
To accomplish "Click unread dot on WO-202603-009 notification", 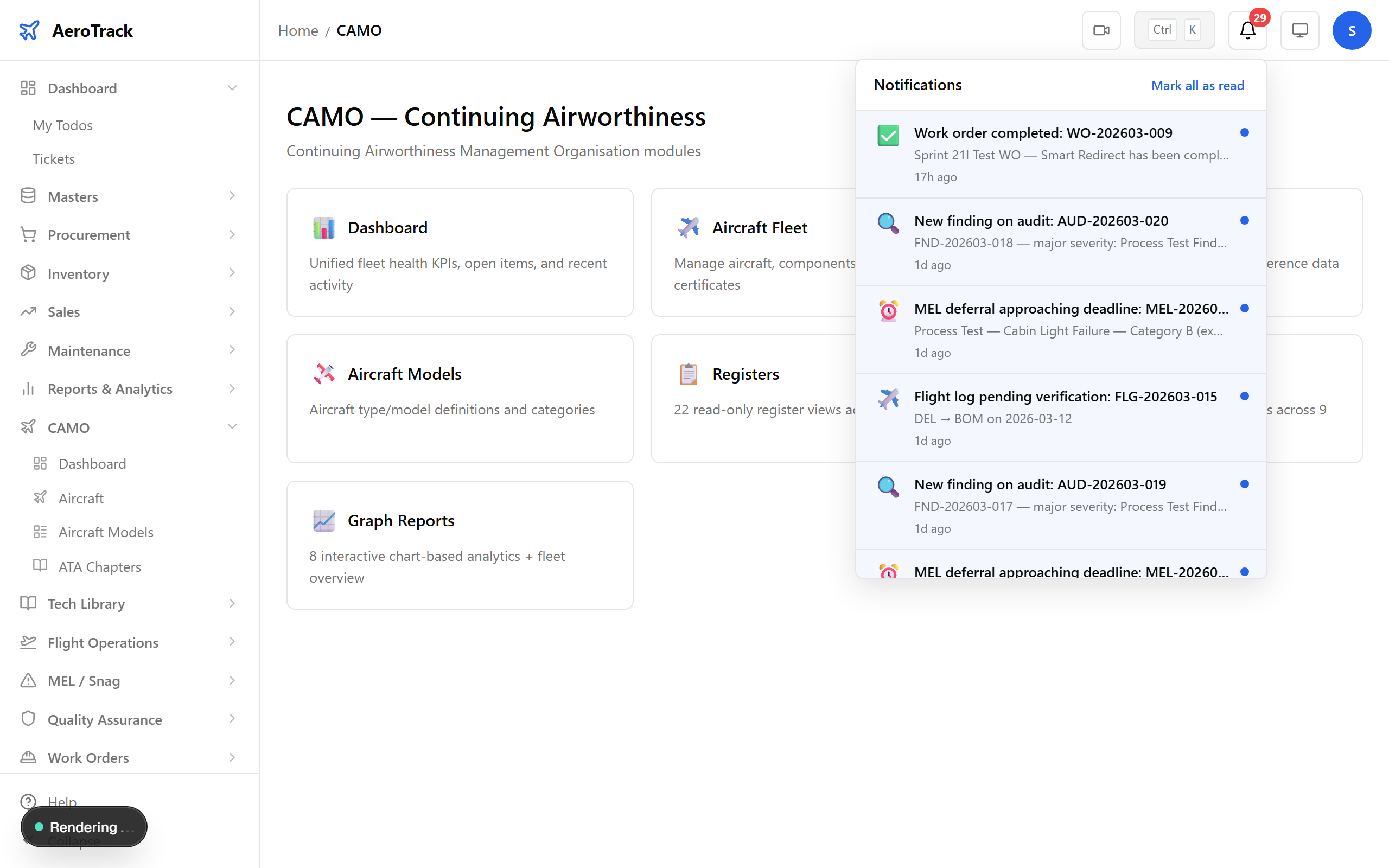I will click(x=1244, y=132).
